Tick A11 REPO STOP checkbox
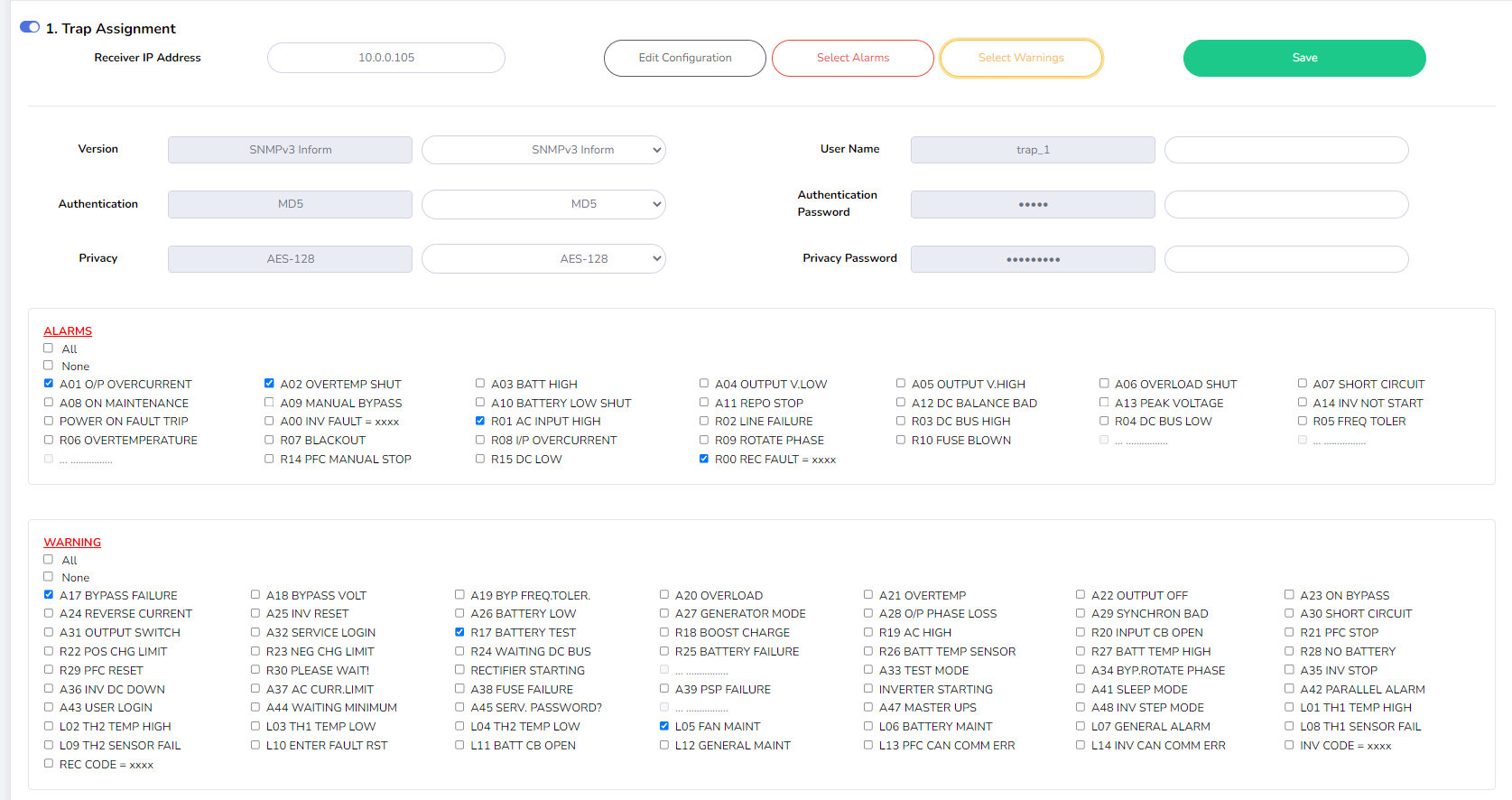The width and height of the screenshot is (1512, 800). [704, 402]
